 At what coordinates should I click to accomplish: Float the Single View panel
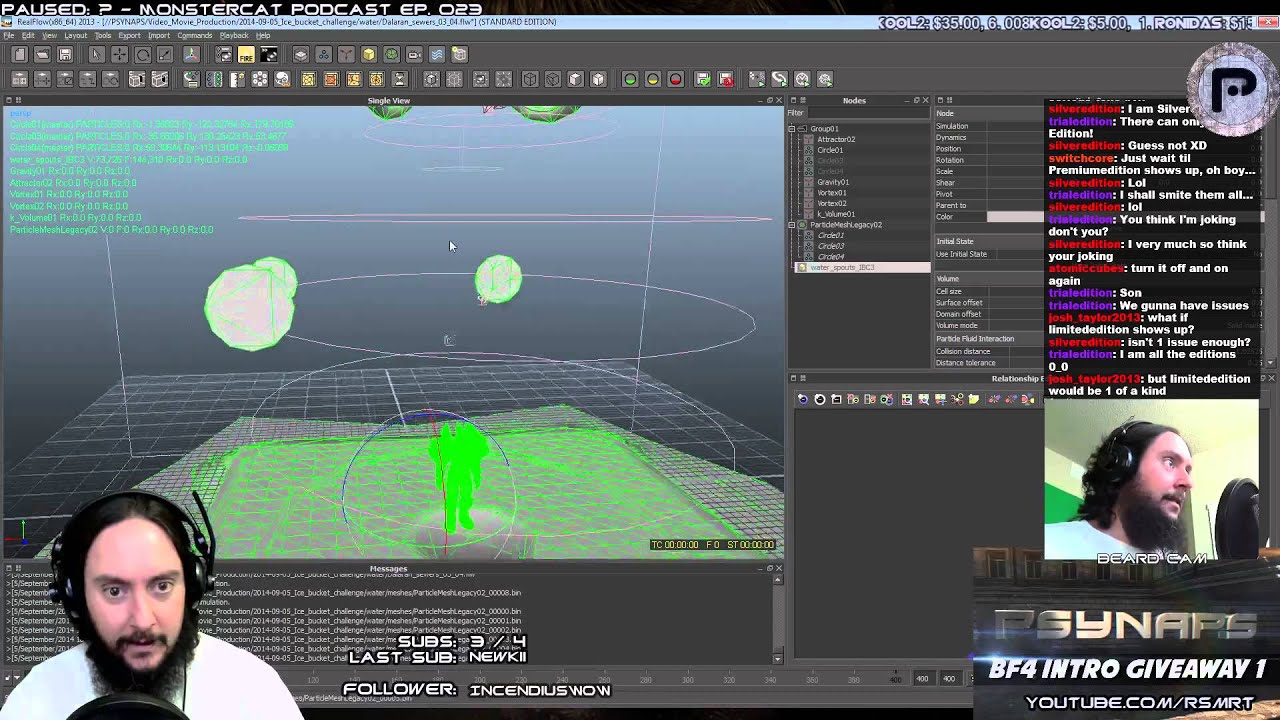point(769,100)
